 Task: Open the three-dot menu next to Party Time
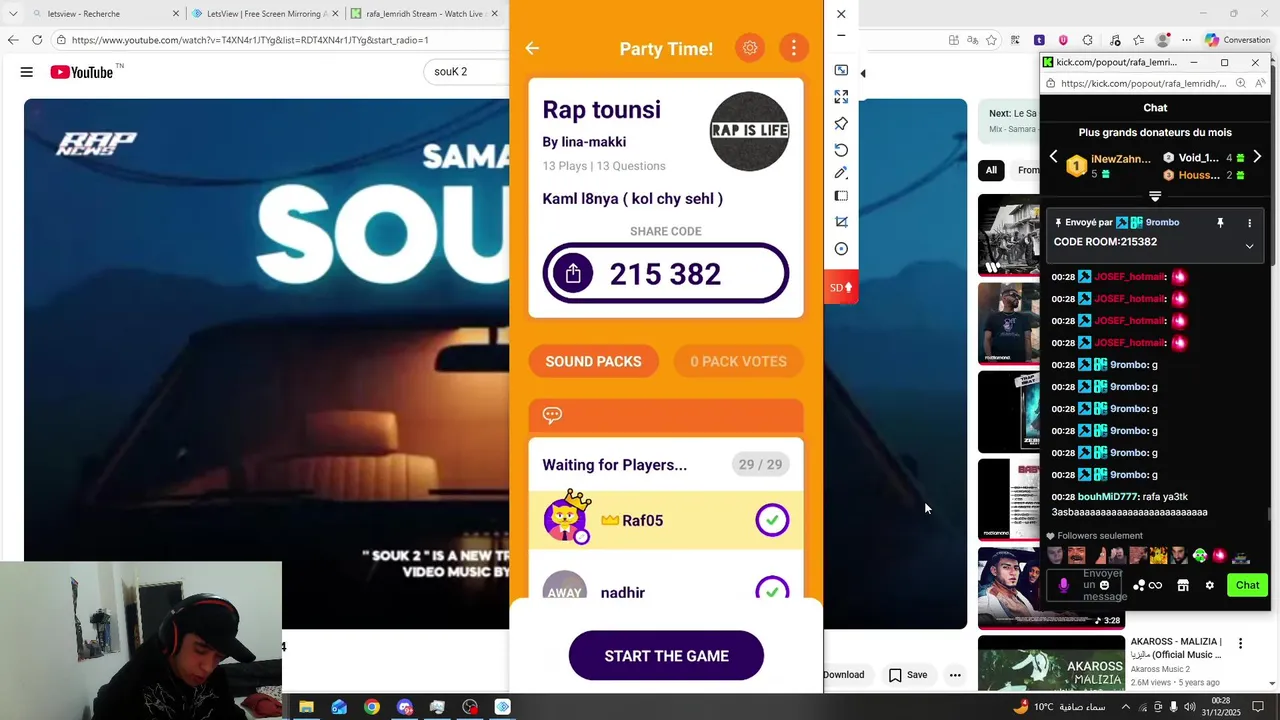coord(794,48)
